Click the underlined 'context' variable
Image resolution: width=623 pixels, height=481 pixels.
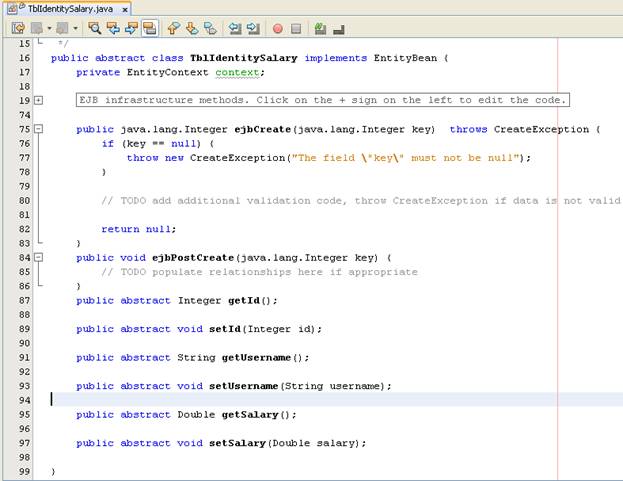pyautogui.click(x=237, y=72)
